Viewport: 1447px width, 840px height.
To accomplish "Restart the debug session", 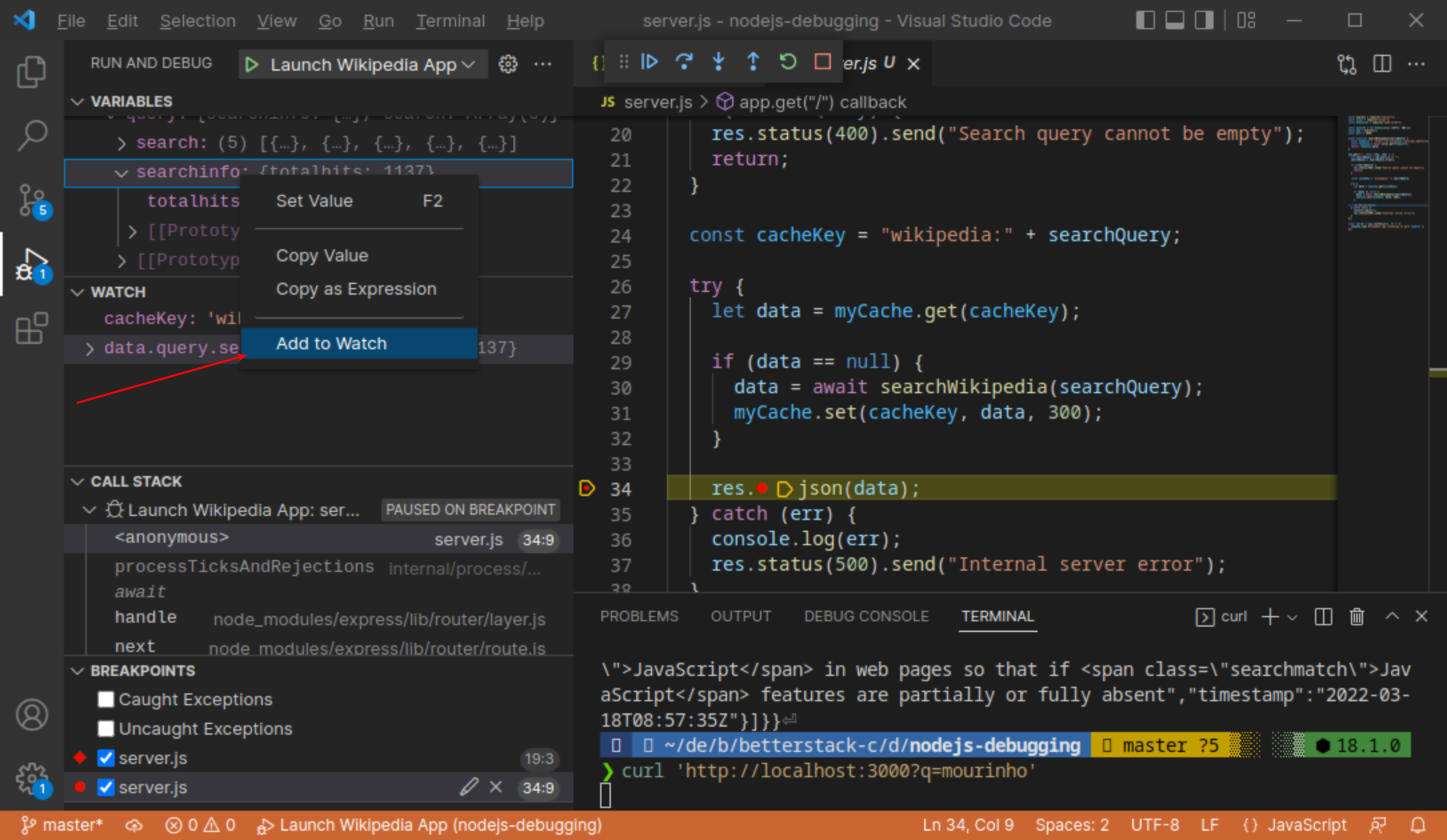I will pos(788,62).
